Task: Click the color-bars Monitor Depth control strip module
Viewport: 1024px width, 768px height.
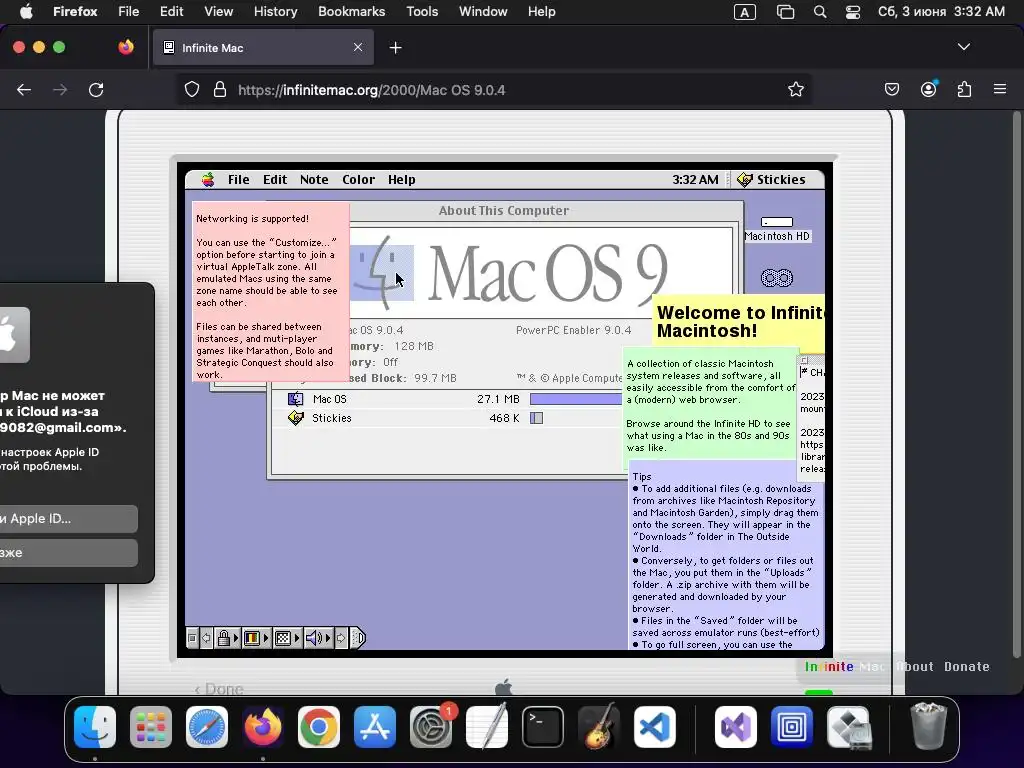Action: pyautogui.click(x=251, y=638)
